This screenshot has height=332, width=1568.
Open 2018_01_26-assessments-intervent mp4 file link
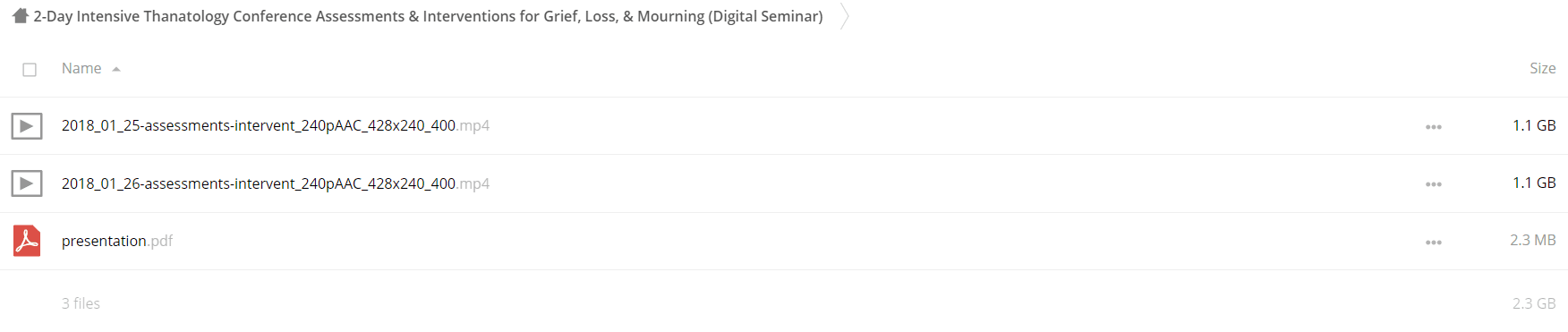276,183
